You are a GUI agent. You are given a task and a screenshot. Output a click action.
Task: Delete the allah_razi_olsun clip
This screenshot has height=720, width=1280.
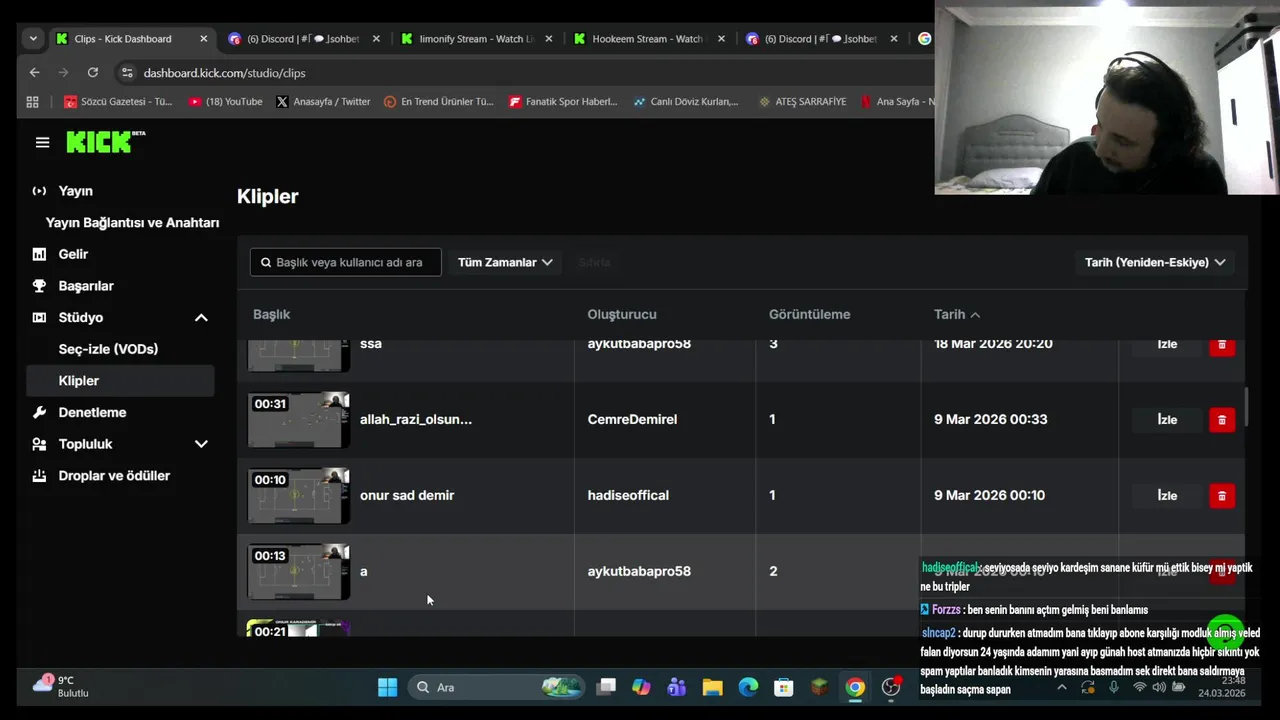(1222, 420)
